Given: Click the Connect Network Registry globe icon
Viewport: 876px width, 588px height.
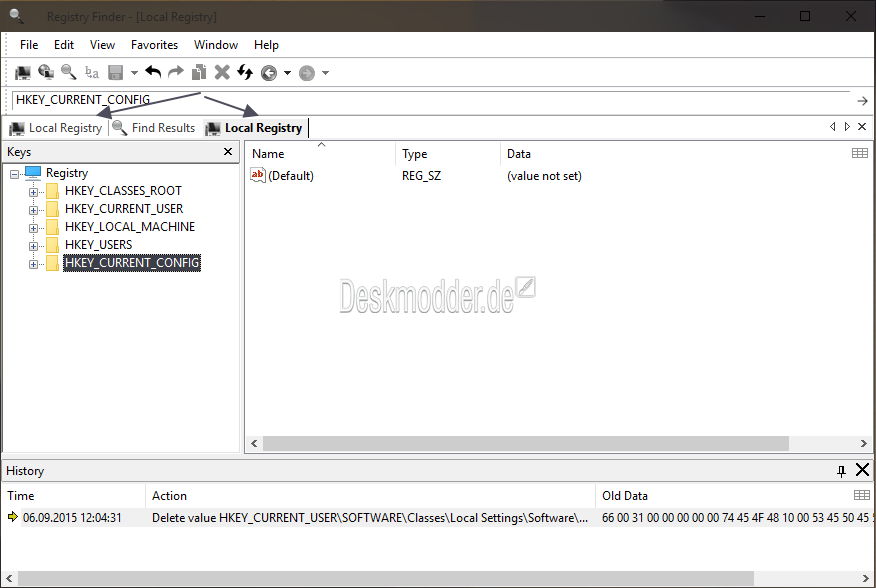Looking at the screenshot, I should [x=46, y=72].
